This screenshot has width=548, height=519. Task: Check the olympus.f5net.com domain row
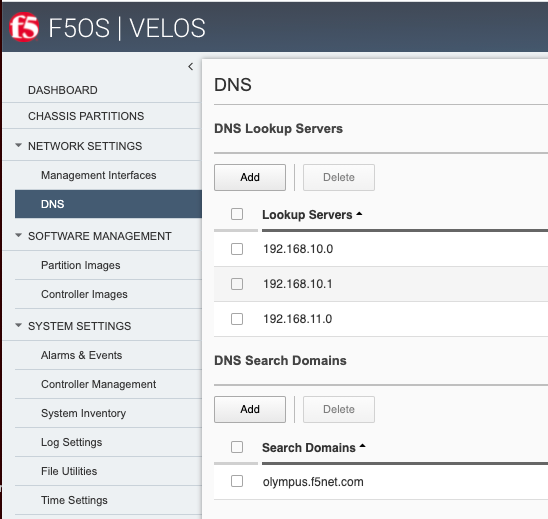tap(237, 481)
